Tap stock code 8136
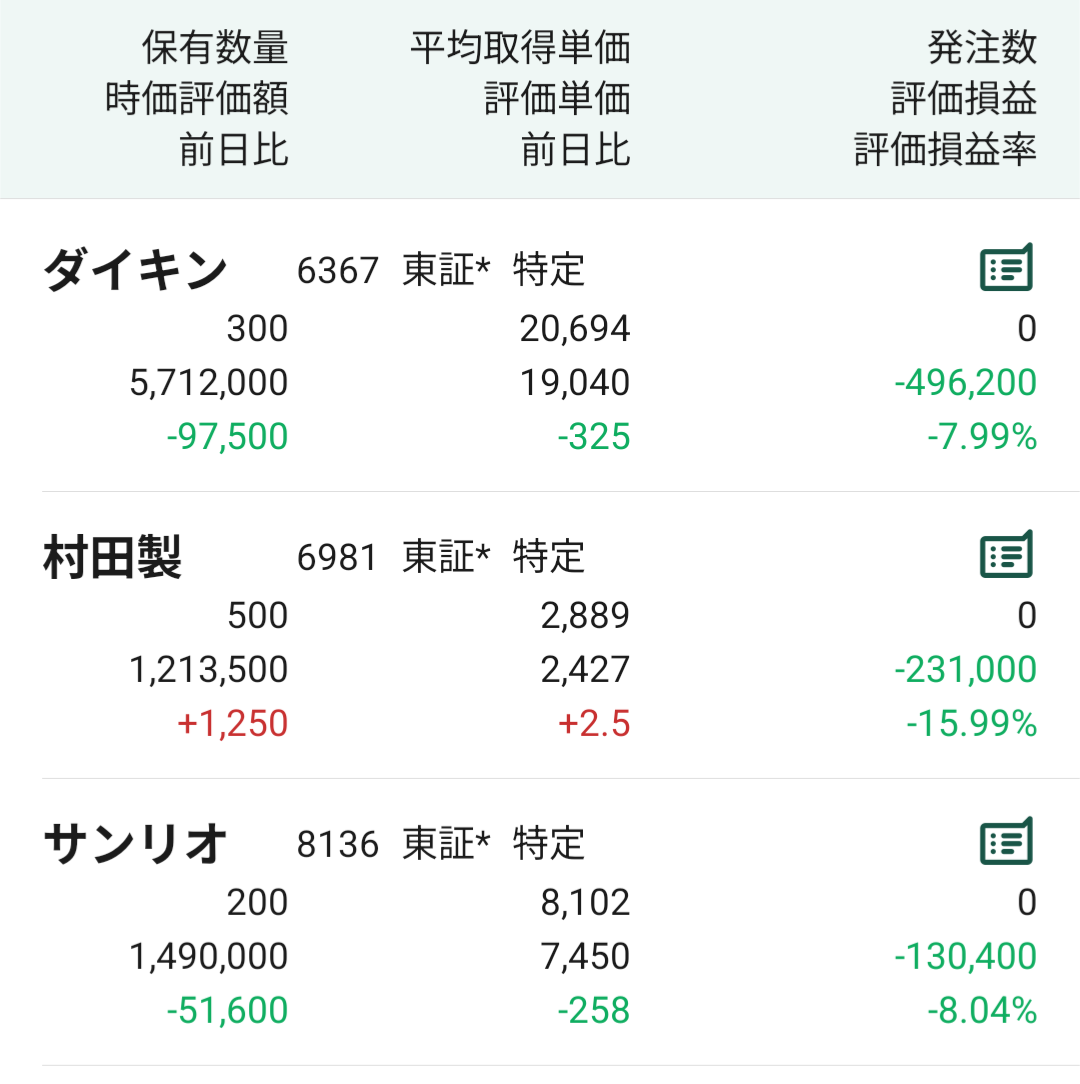1080x1084 pixels. tap(337, 844)
